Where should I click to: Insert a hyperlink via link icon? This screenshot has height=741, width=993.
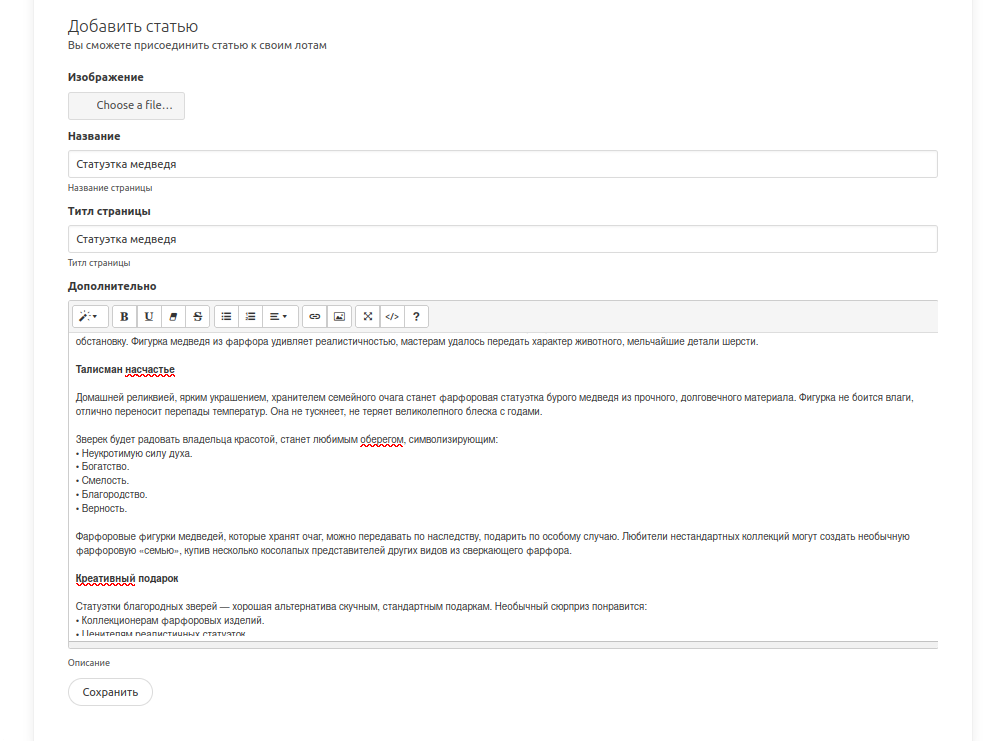(315, 316)
